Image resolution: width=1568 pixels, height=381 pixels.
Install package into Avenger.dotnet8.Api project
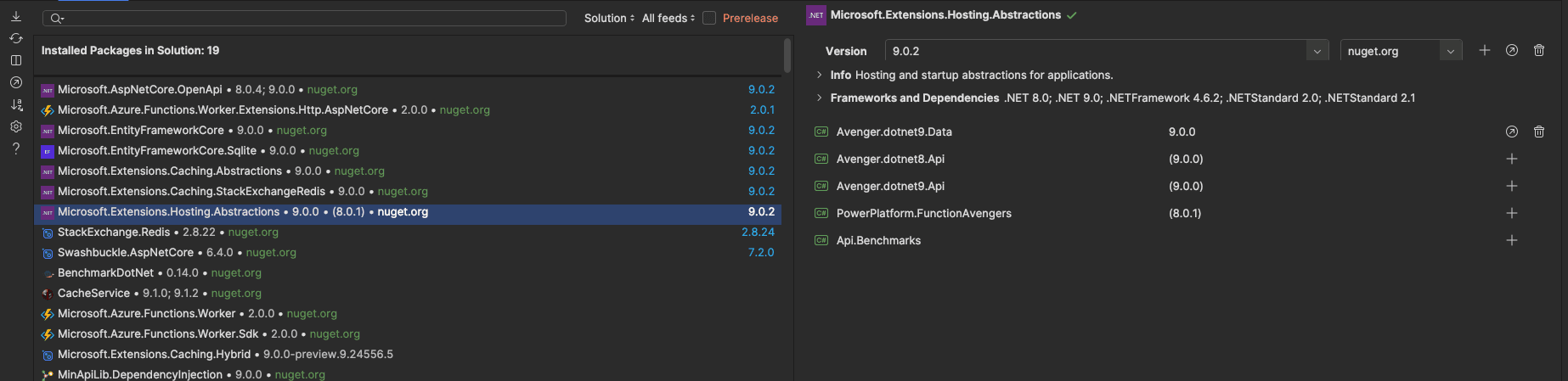click(1512, 159)
